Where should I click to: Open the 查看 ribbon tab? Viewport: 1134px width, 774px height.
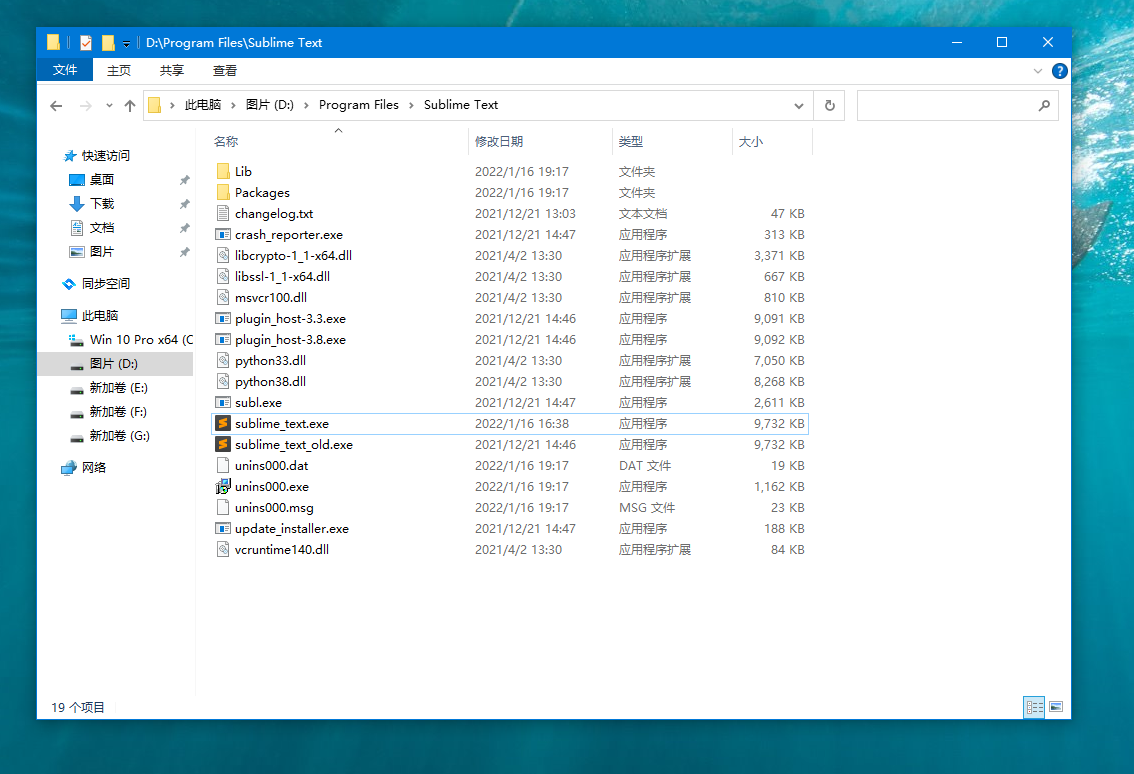click(225, 70)
